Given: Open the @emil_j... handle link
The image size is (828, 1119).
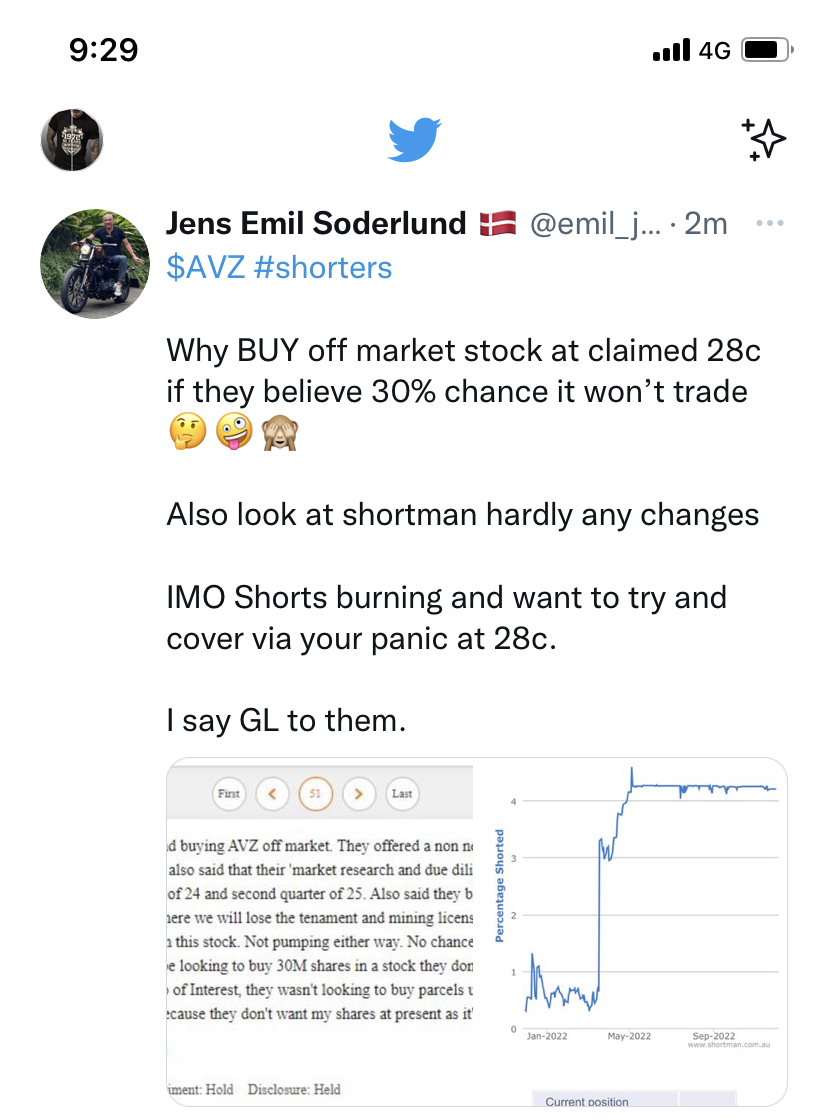Looking at the screenshot, I should coord(595,224).
